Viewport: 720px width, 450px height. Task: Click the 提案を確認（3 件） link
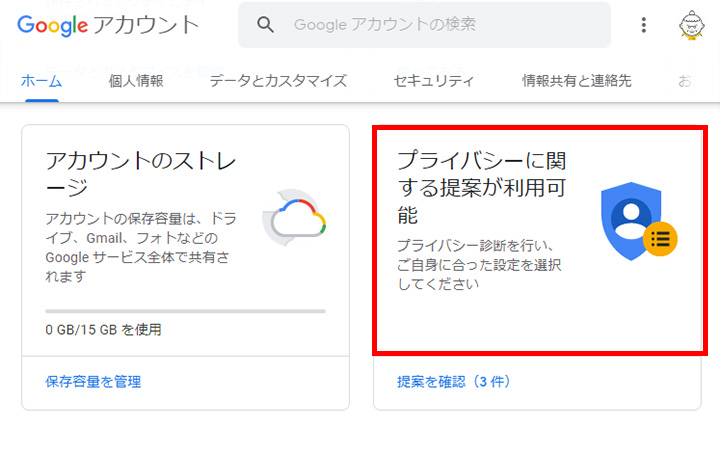454,382
